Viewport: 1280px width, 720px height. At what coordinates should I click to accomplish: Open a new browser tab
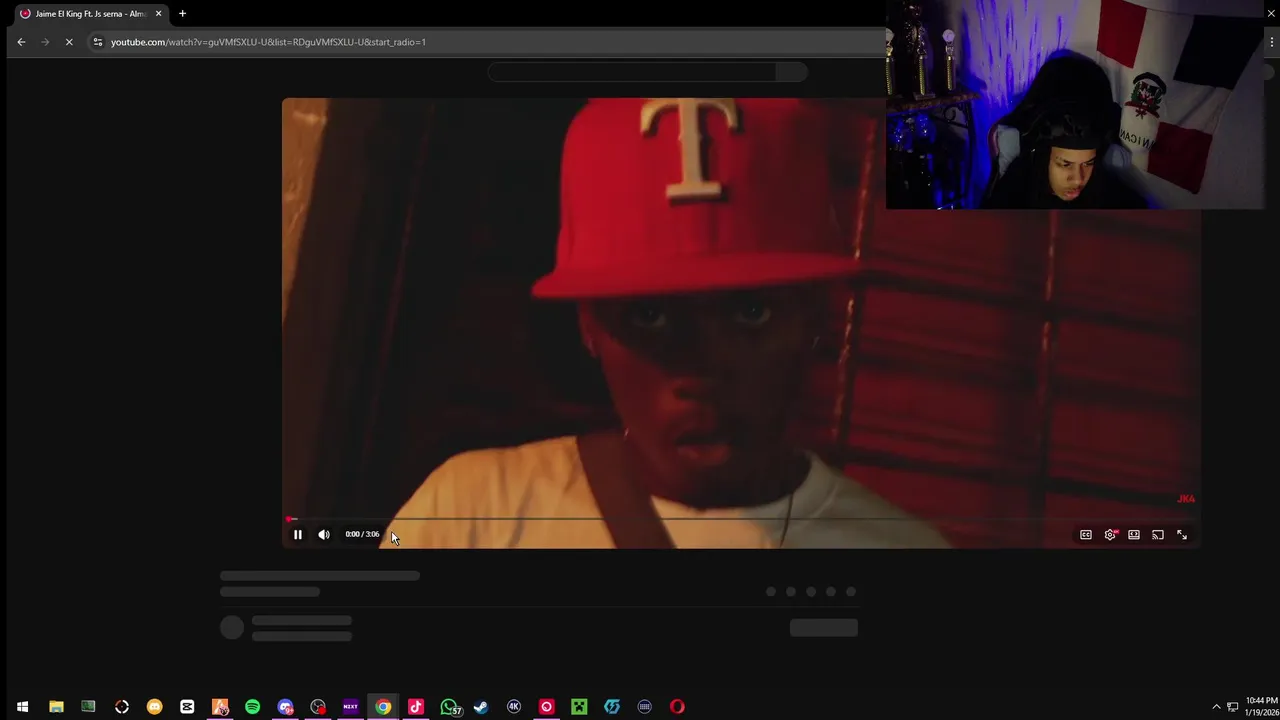[182, 14]
